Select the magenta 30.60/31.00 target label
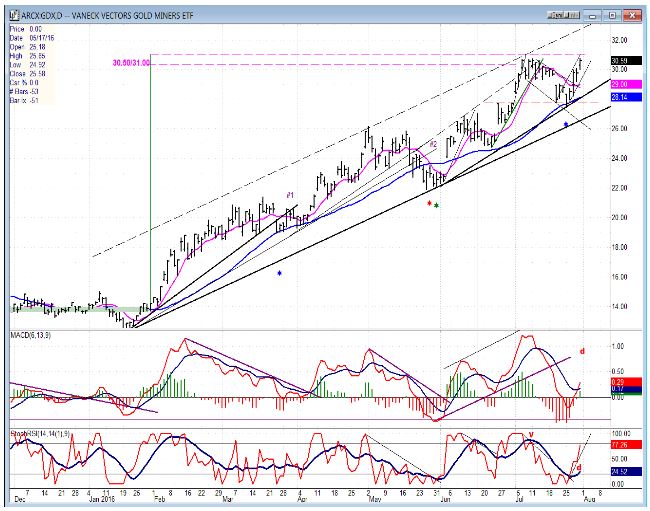The image size is (650, 511). [131, 63]
